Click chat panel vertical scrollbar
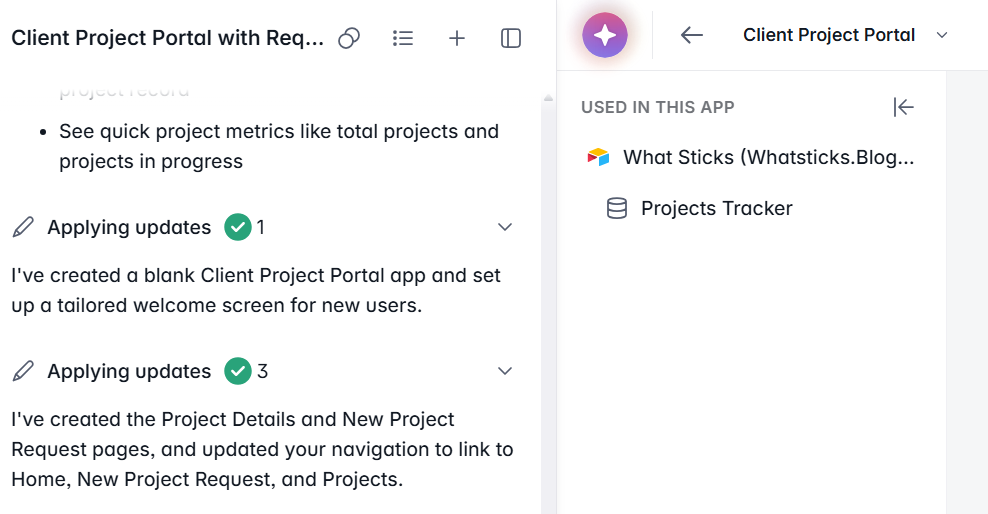988x514 pixels. [x=548, y=302]
